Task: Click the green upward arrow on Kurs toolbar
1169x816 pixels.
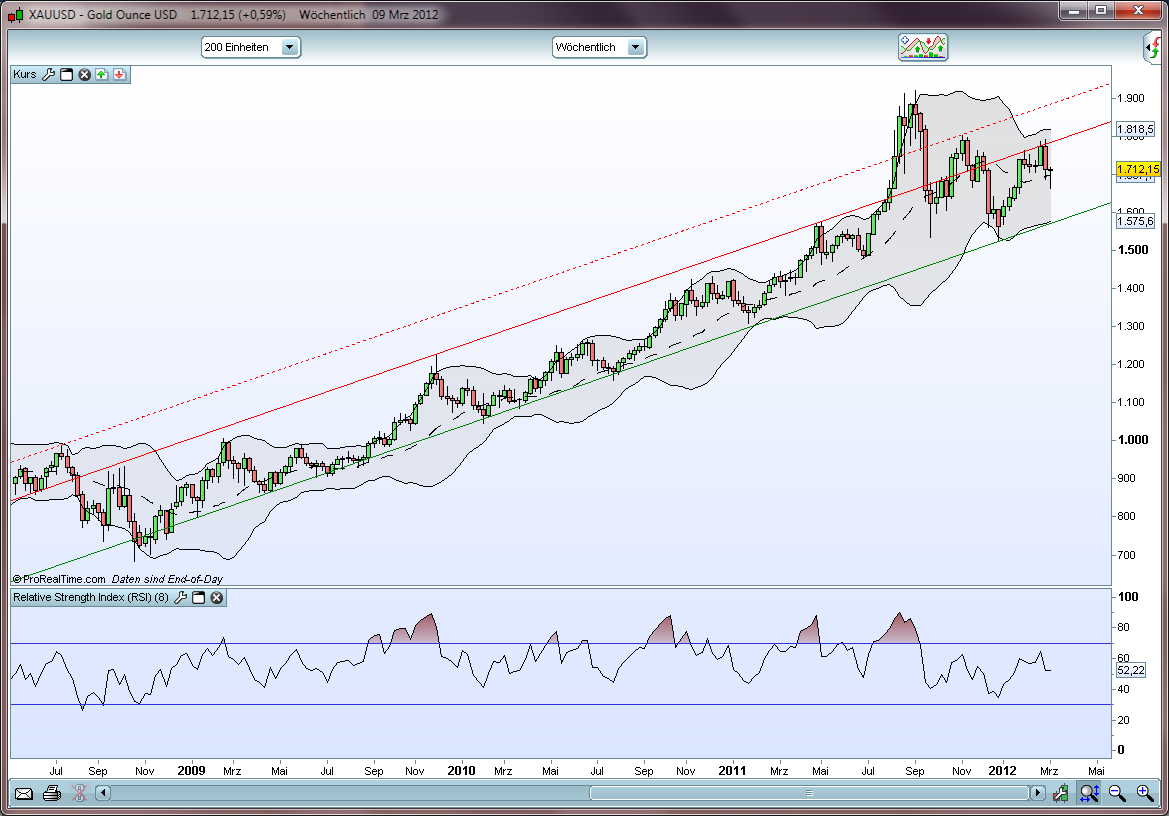Action: (x=102, y=74)
